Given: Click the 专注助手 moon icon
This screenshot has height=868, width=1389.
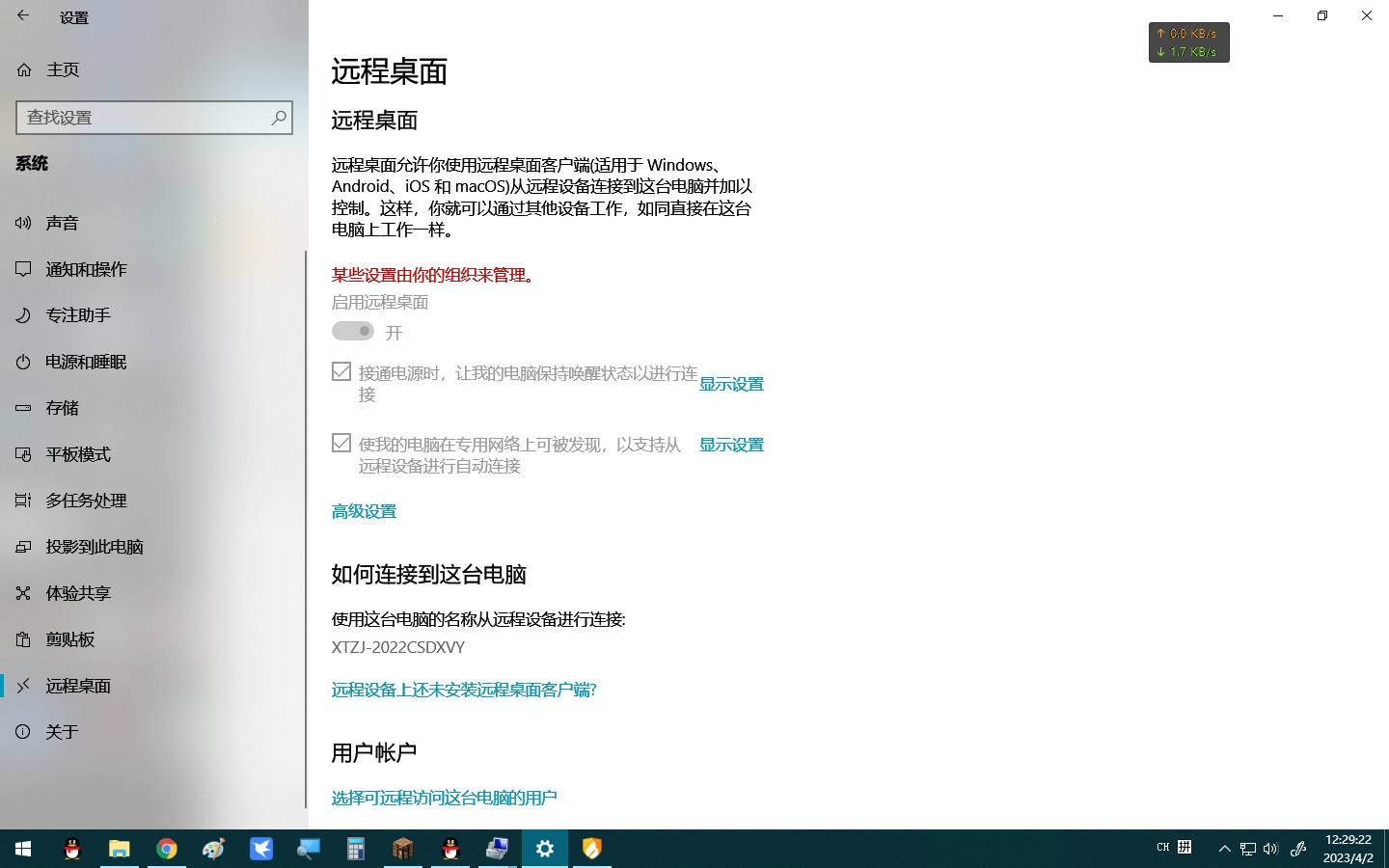Looking at the screenshot, I should 23,315.
